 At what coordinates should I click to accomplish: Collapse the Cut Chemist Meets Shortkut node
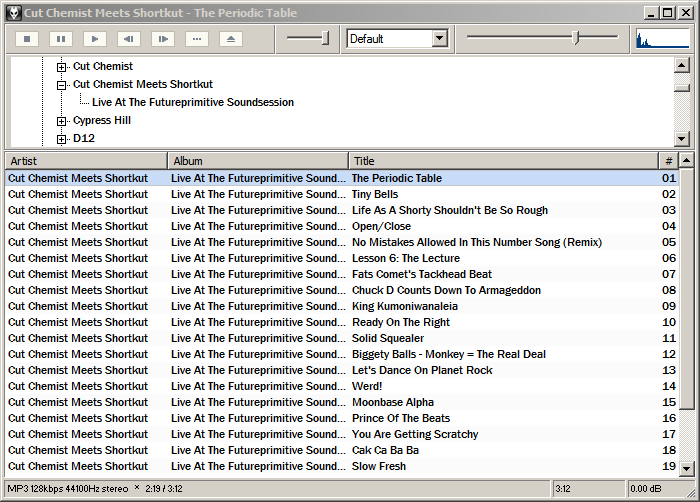click(x=62, y=85)
